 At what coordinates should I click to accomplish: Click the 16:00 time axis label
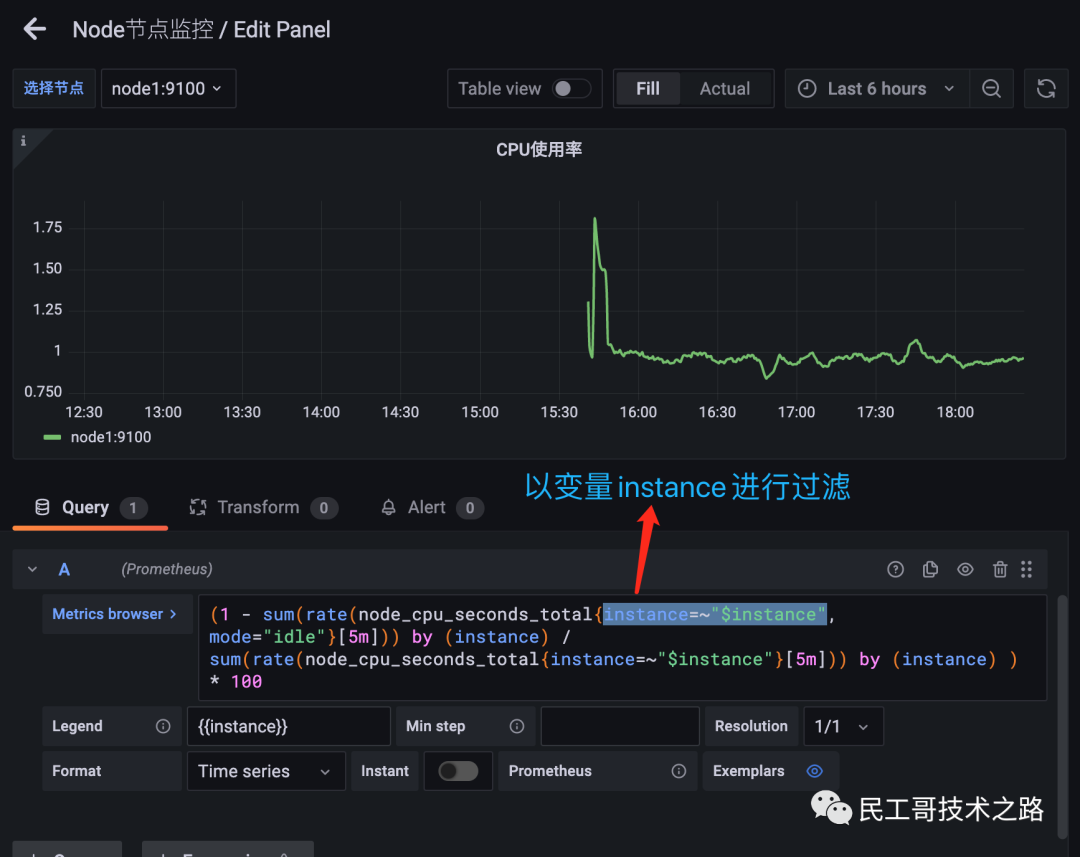pos(638,412)
